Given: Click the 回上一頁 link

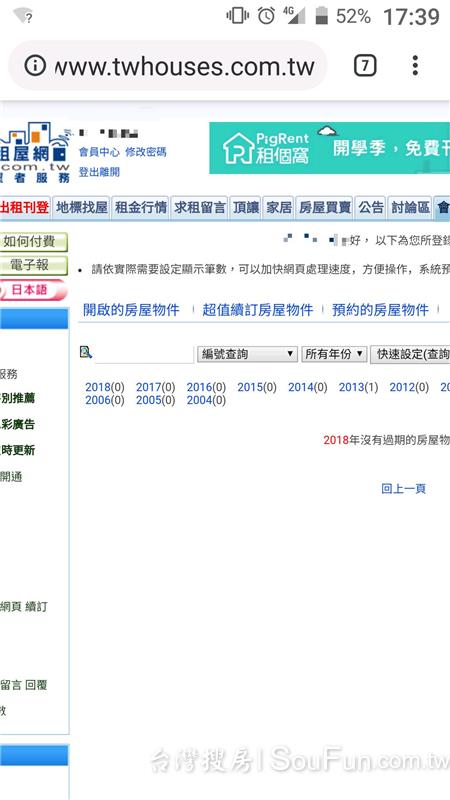Looking at the screenshot, I should 403,489.
